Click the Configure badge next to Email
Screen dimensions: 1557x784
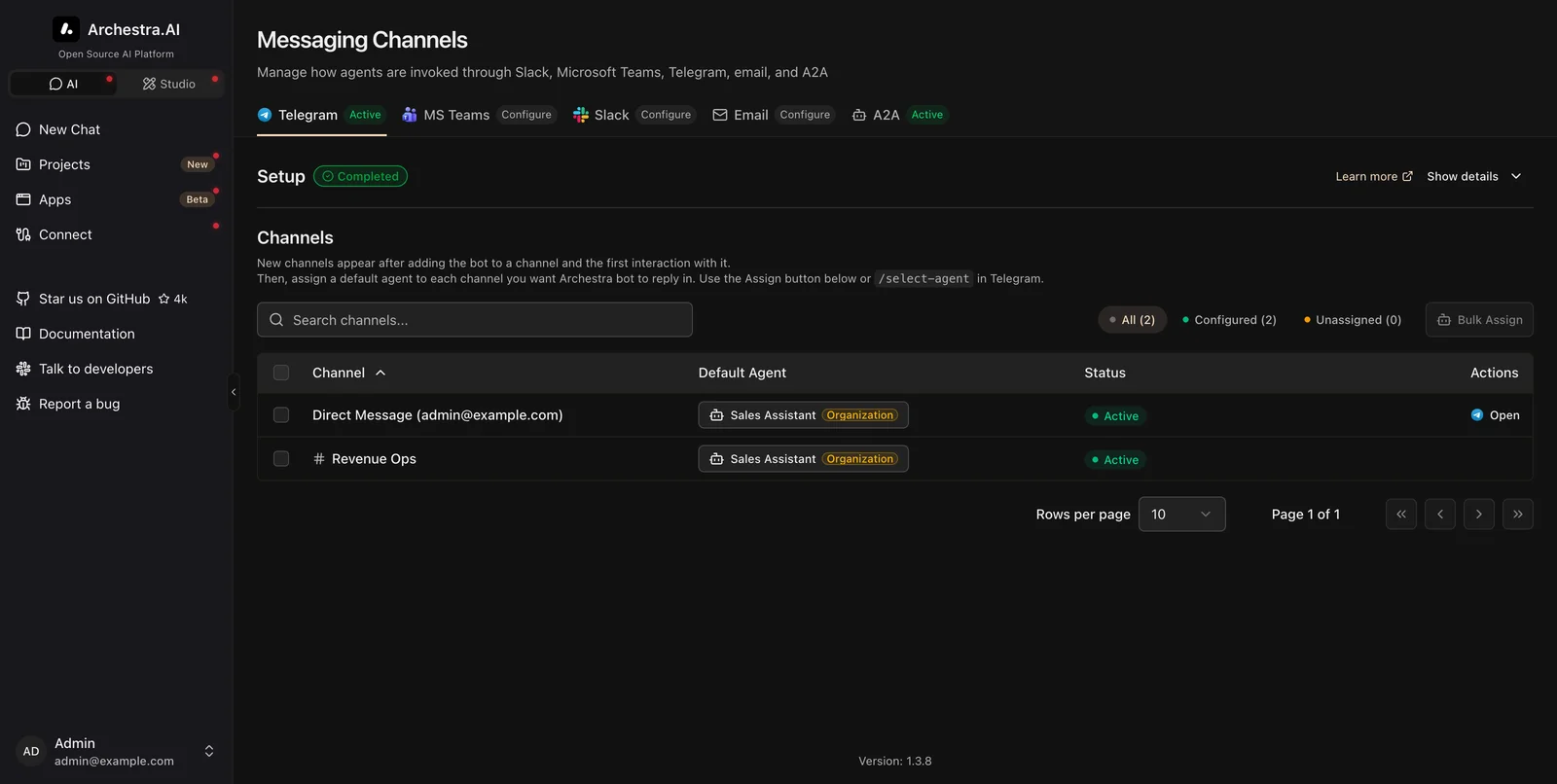[805, 115]
